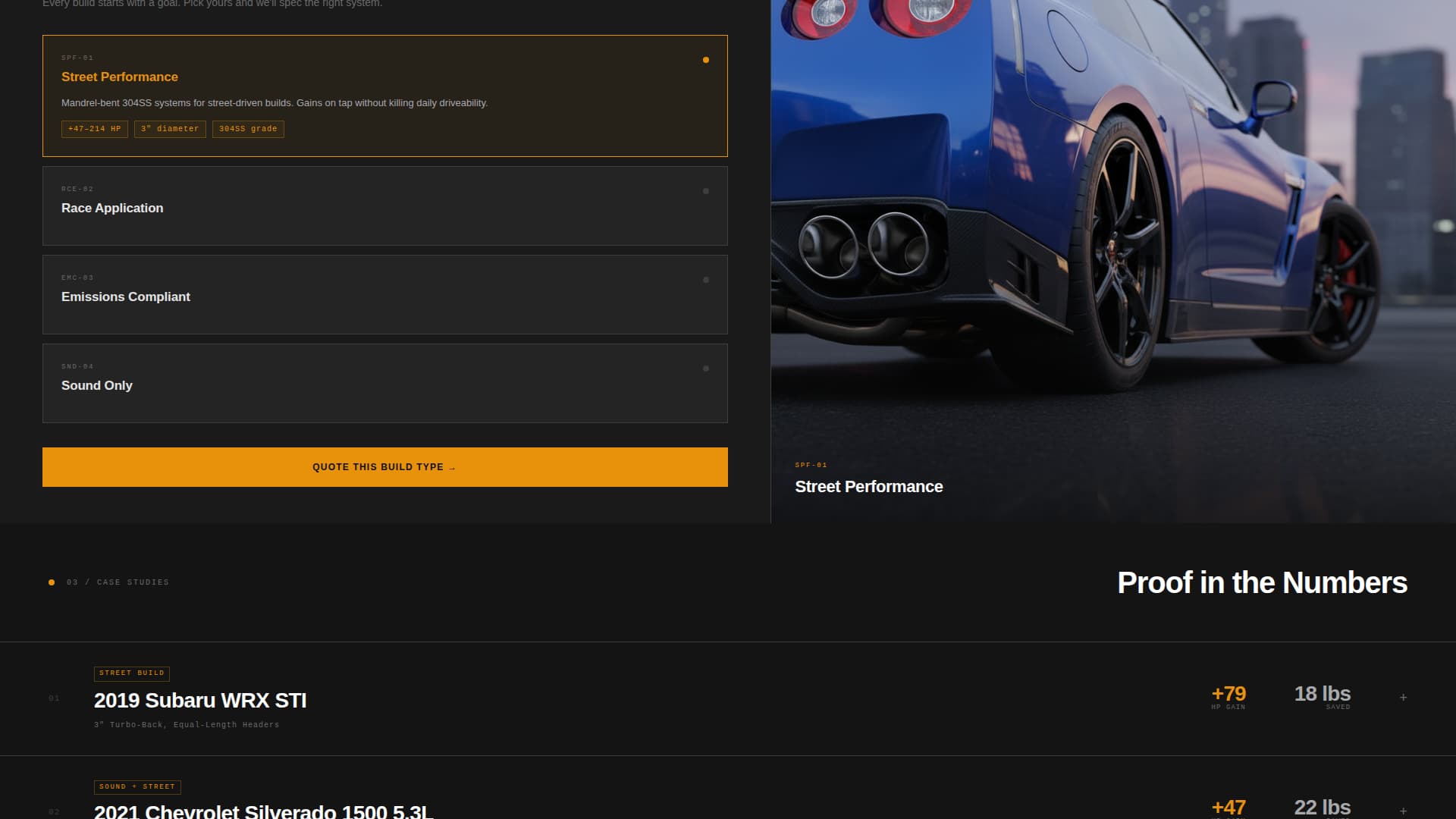Click the SPF-01 code label on the image
1456x819 pixels.
tap(810, 465)
